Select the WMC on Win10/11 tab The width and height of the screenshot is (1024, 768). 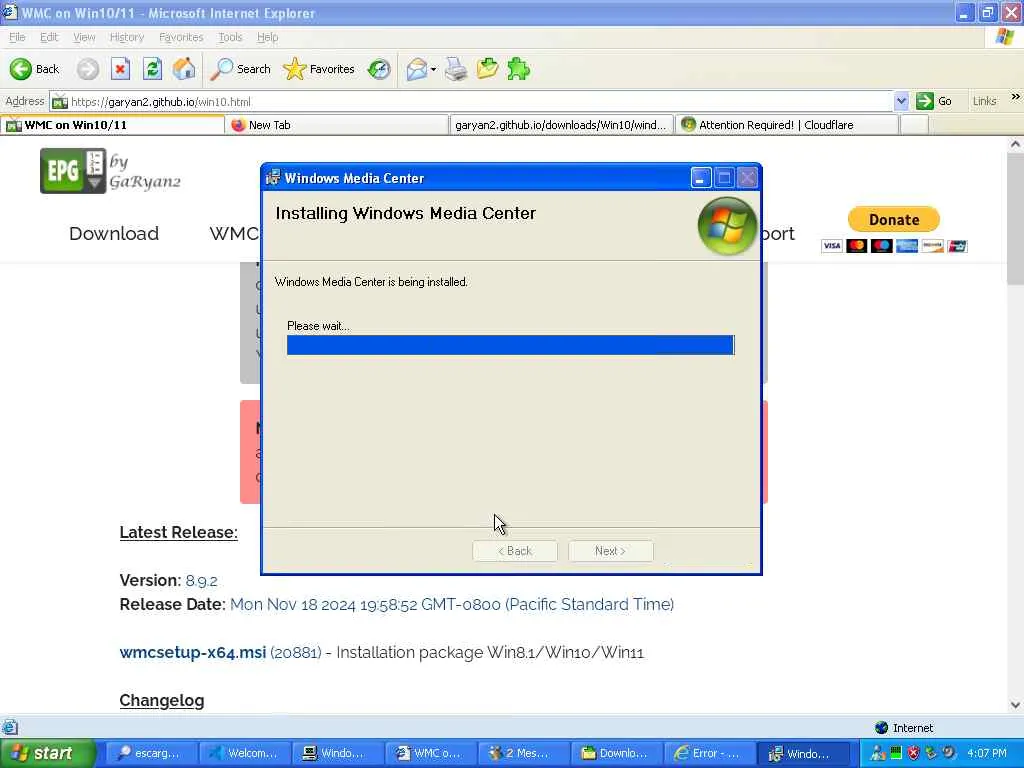coord(112,125)
